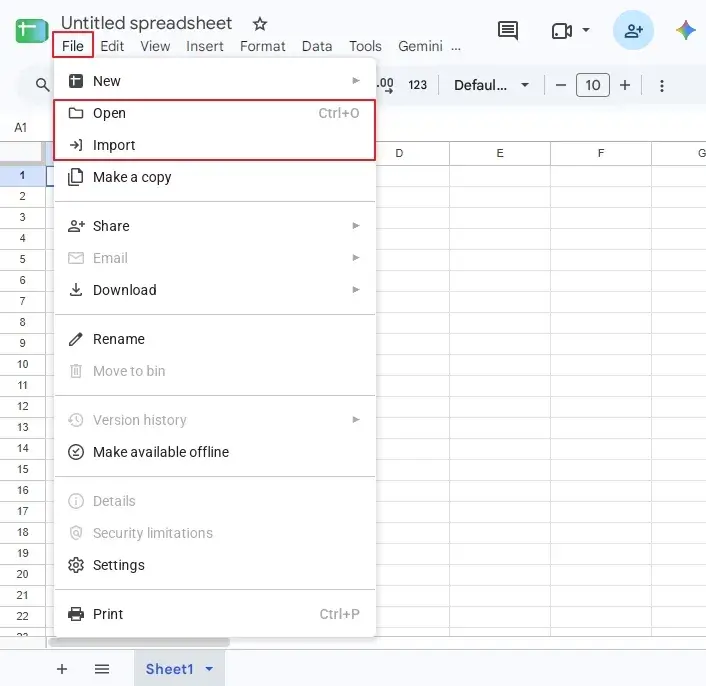Add a new sheet with plus button
Viewport: 706px width, 686px height.
pyautogui.click(x=62, y=669)
